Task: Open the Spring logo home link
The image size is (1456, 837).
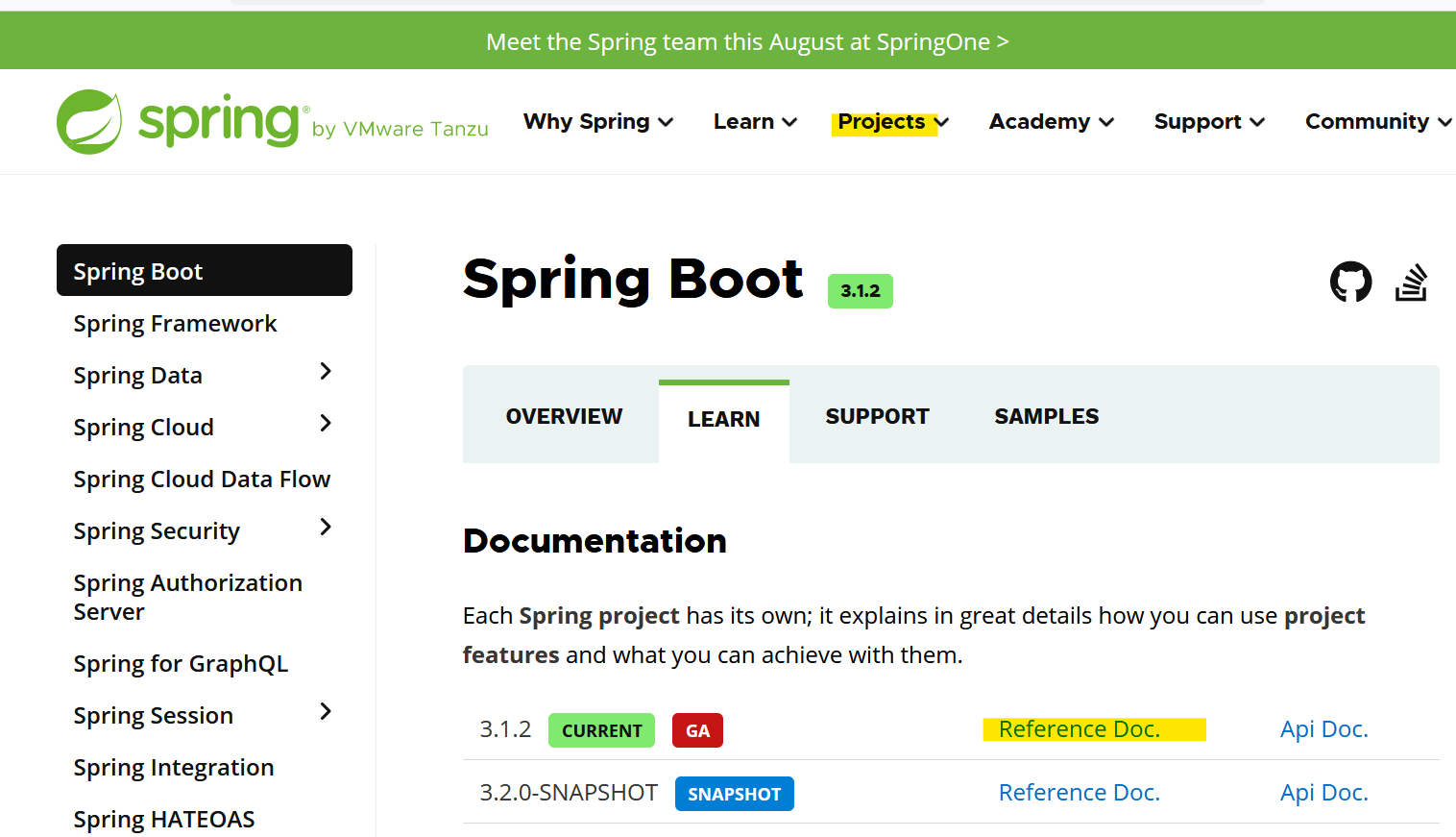Action: click(x=272, y=122)
